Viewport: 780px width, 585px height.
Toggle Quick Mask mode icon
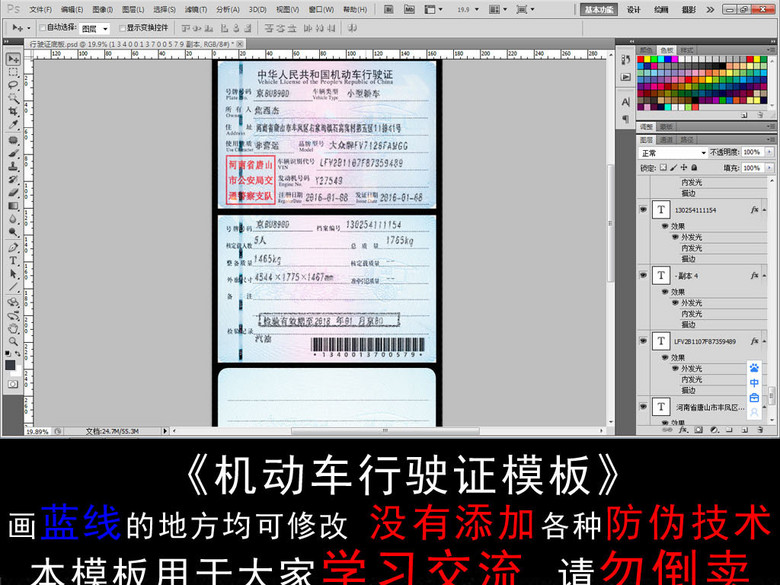click(x=12, y=384)
